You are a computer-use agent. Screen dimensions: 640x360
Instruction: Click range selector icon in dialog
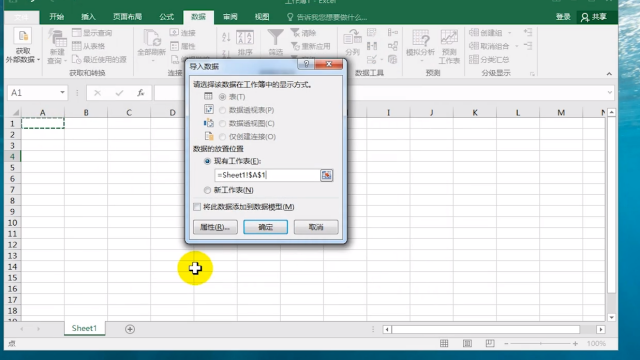(x=327, y=175)
